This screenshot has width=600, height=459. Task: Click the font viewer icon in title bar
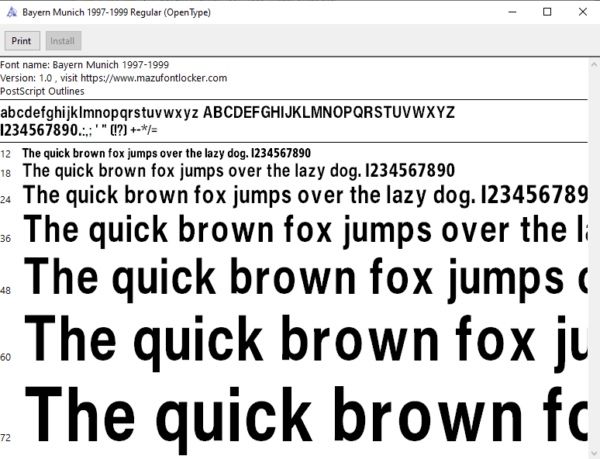tap(12, 12)
